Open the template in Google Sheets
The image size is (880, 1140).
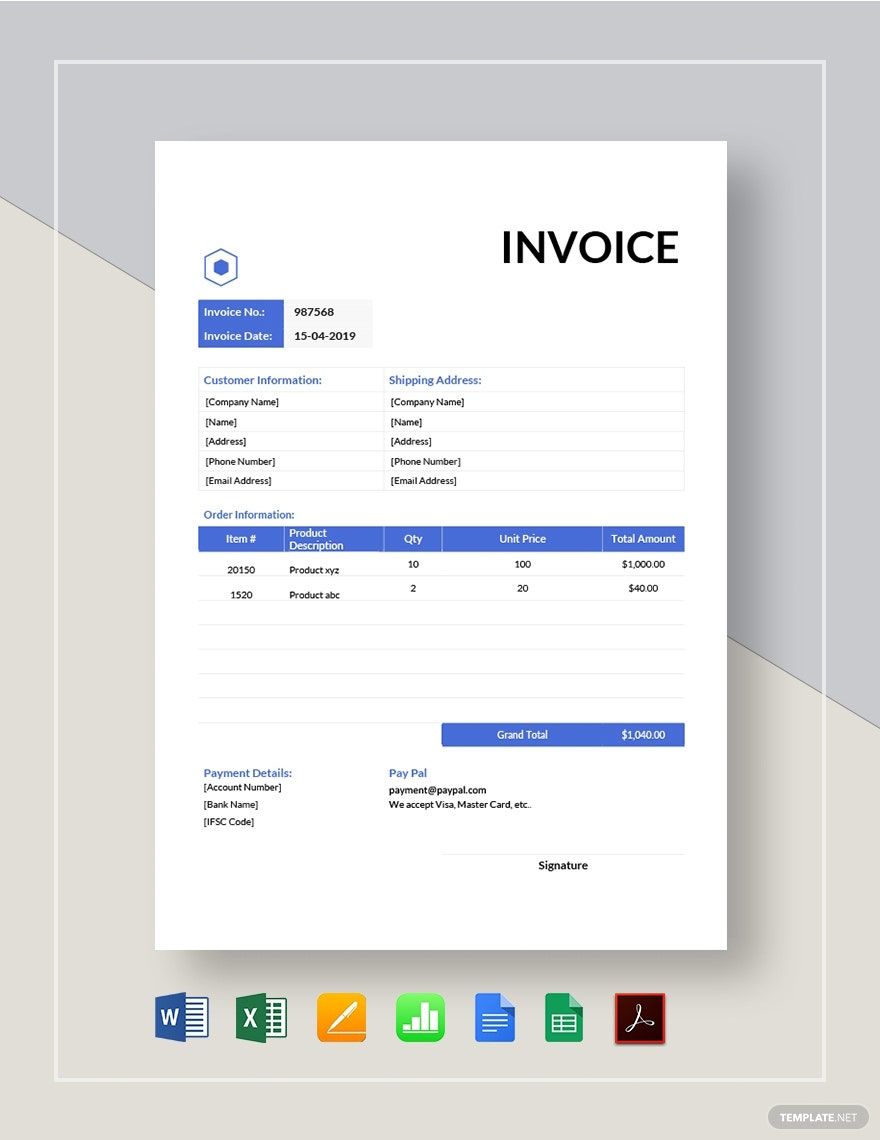click(563, 1017)
